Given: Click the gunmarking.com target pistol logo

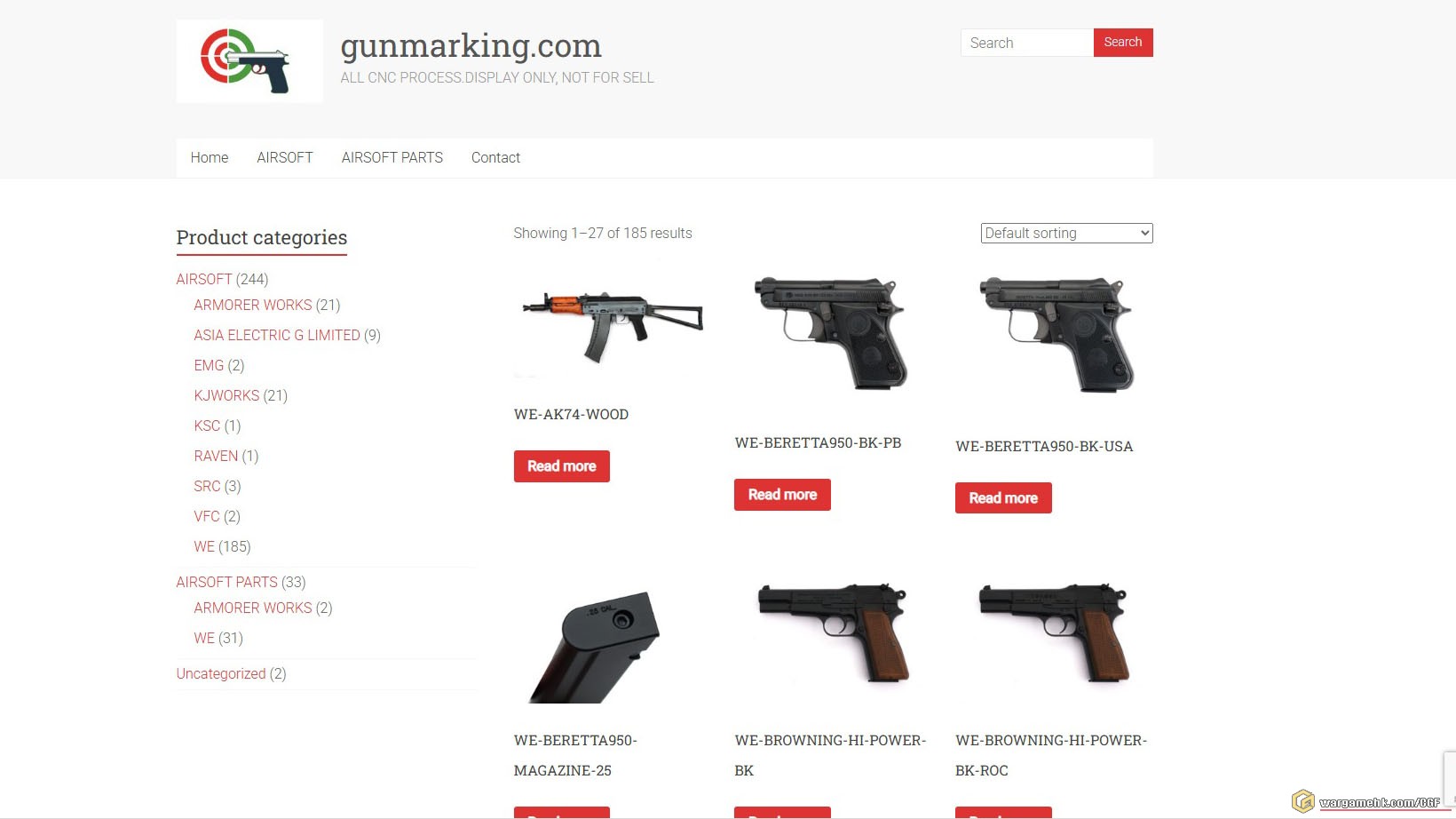Looking at the screenshot, I should point(249,61).
